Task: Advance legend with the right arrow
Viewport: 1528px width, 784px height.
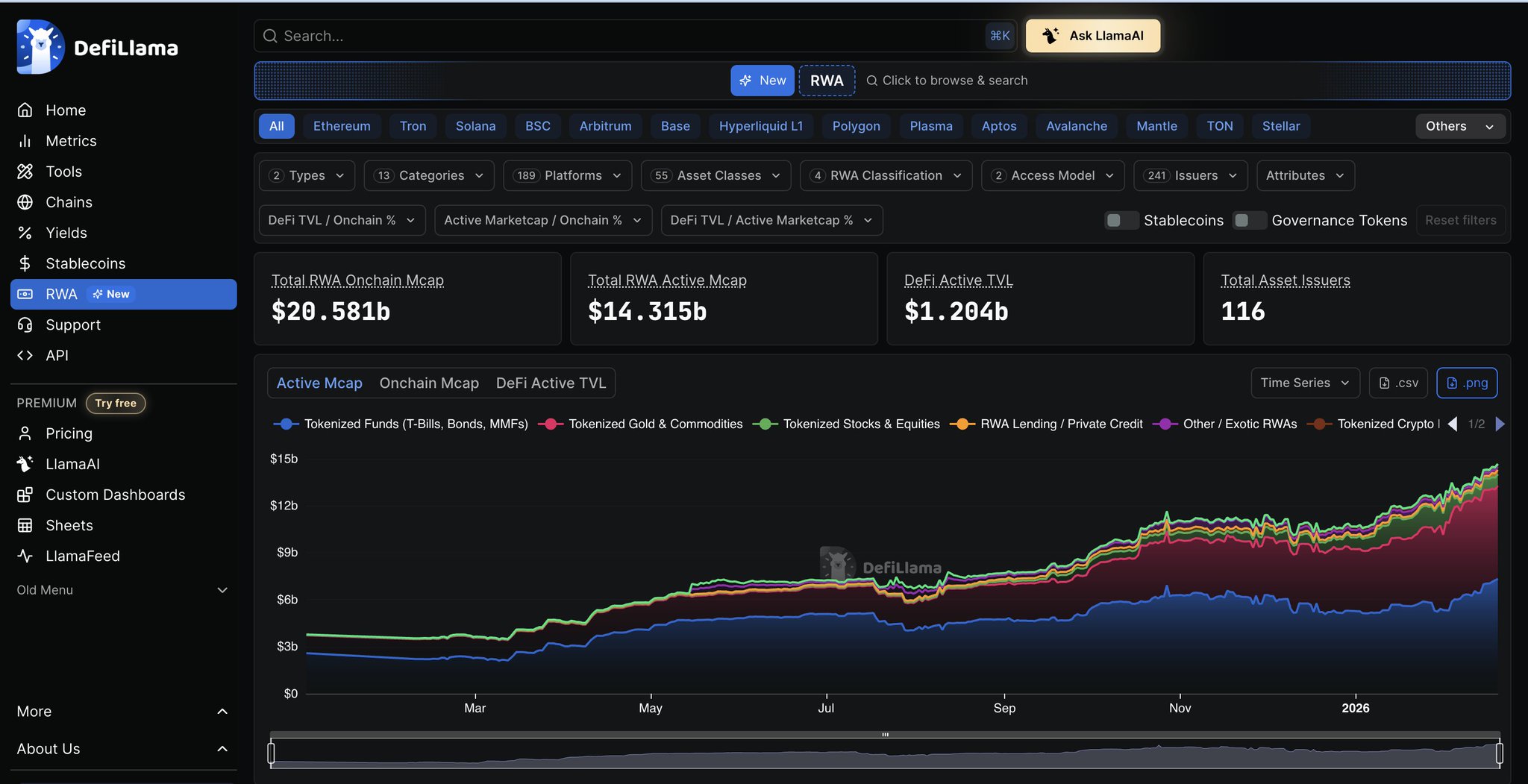Action: [x=1500, y=424]
